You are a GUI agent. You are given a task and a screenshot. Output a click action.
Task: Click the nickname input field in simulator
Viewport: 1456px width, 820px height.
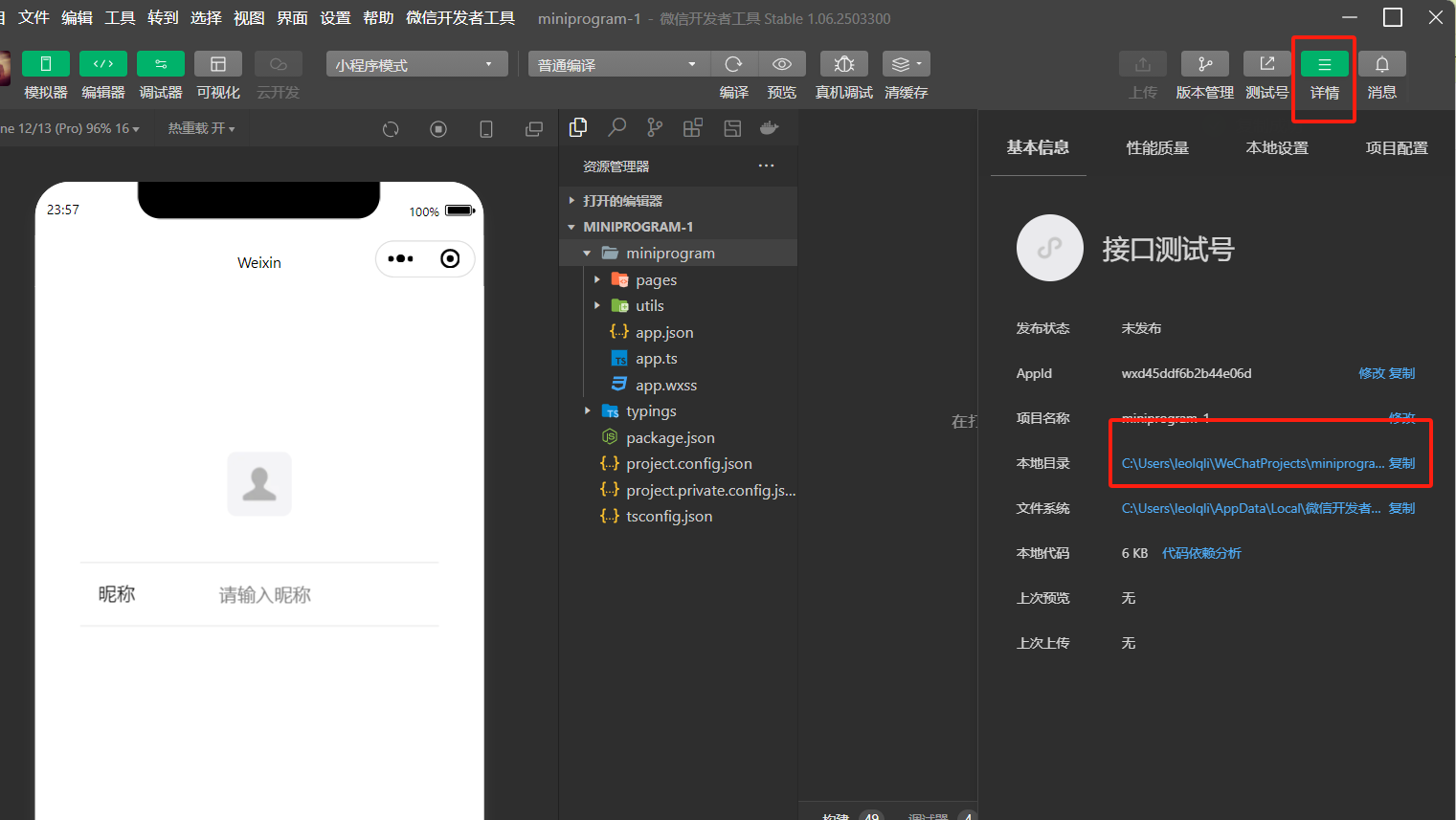328,594
